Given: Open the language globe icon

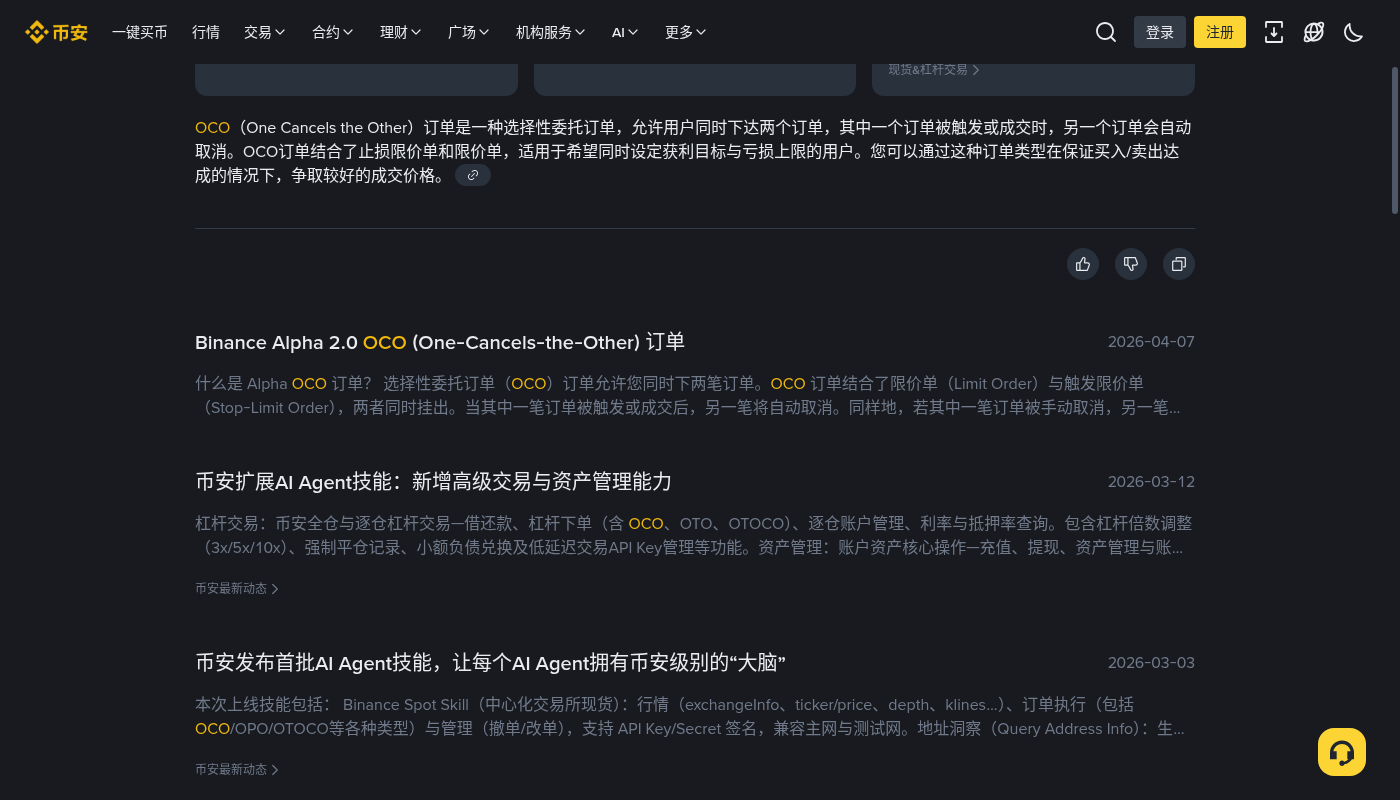Looking at the screenshot, I should (x=1314, y=32).
